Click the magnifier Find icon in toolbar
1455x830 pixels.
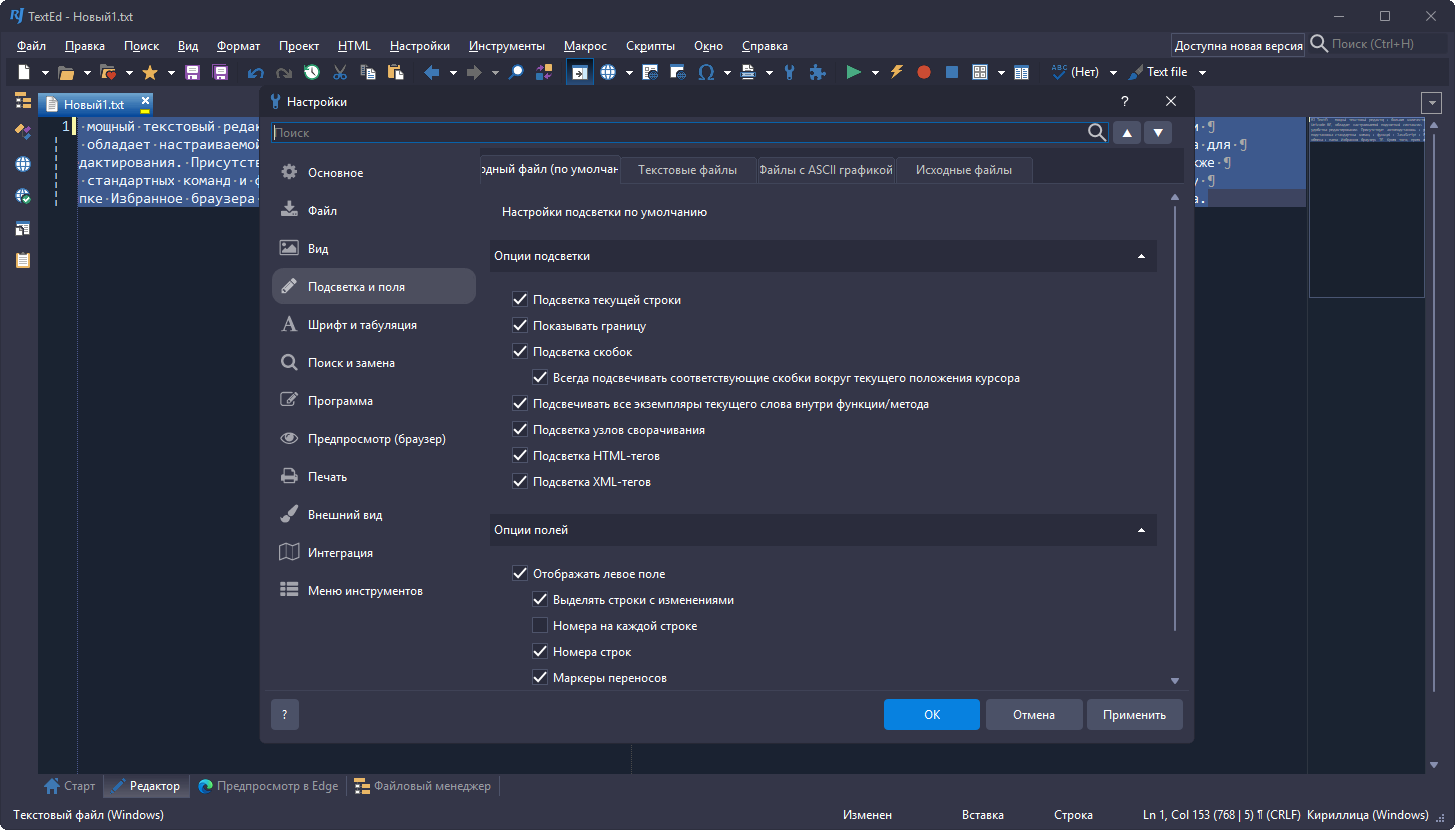point(516,72)
